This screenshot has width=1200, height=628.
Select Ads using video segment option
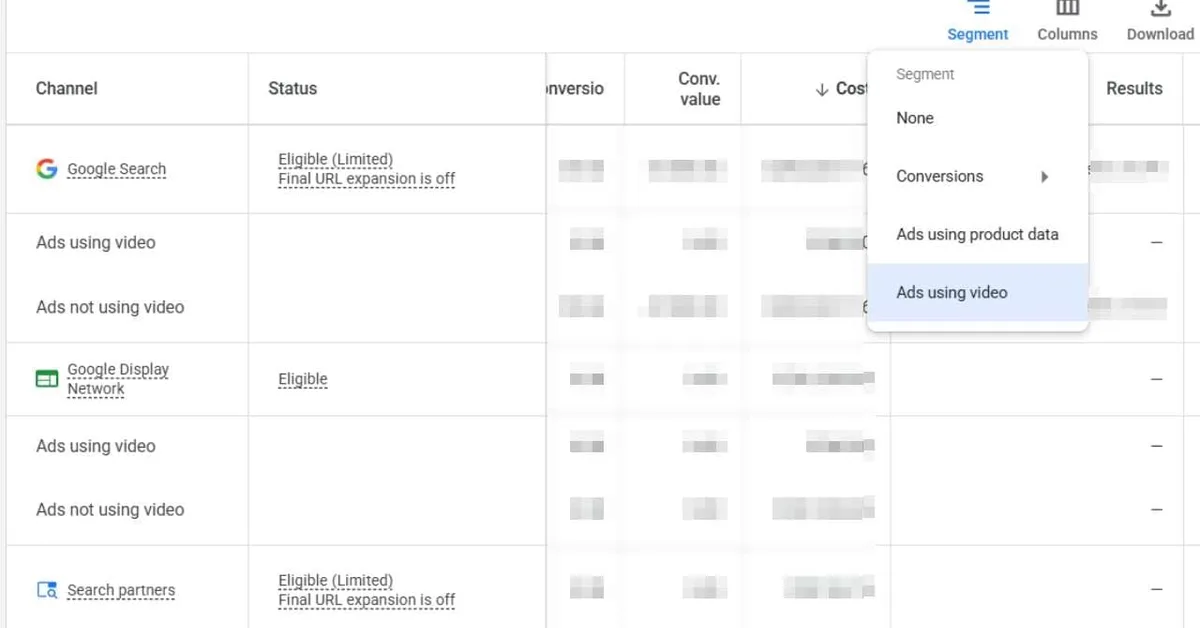(x=952, y=292)
